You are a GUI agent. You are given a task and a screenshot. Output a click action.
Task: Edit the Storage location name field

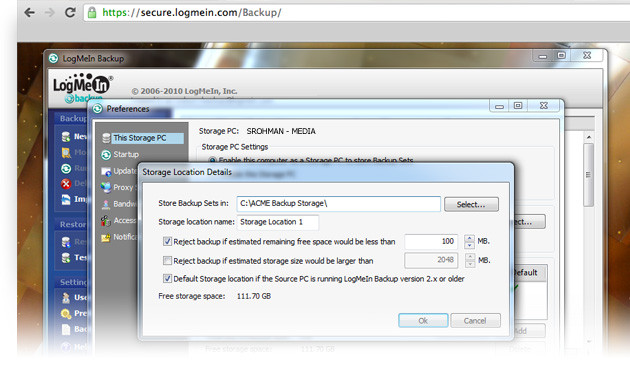click(278, 222)
